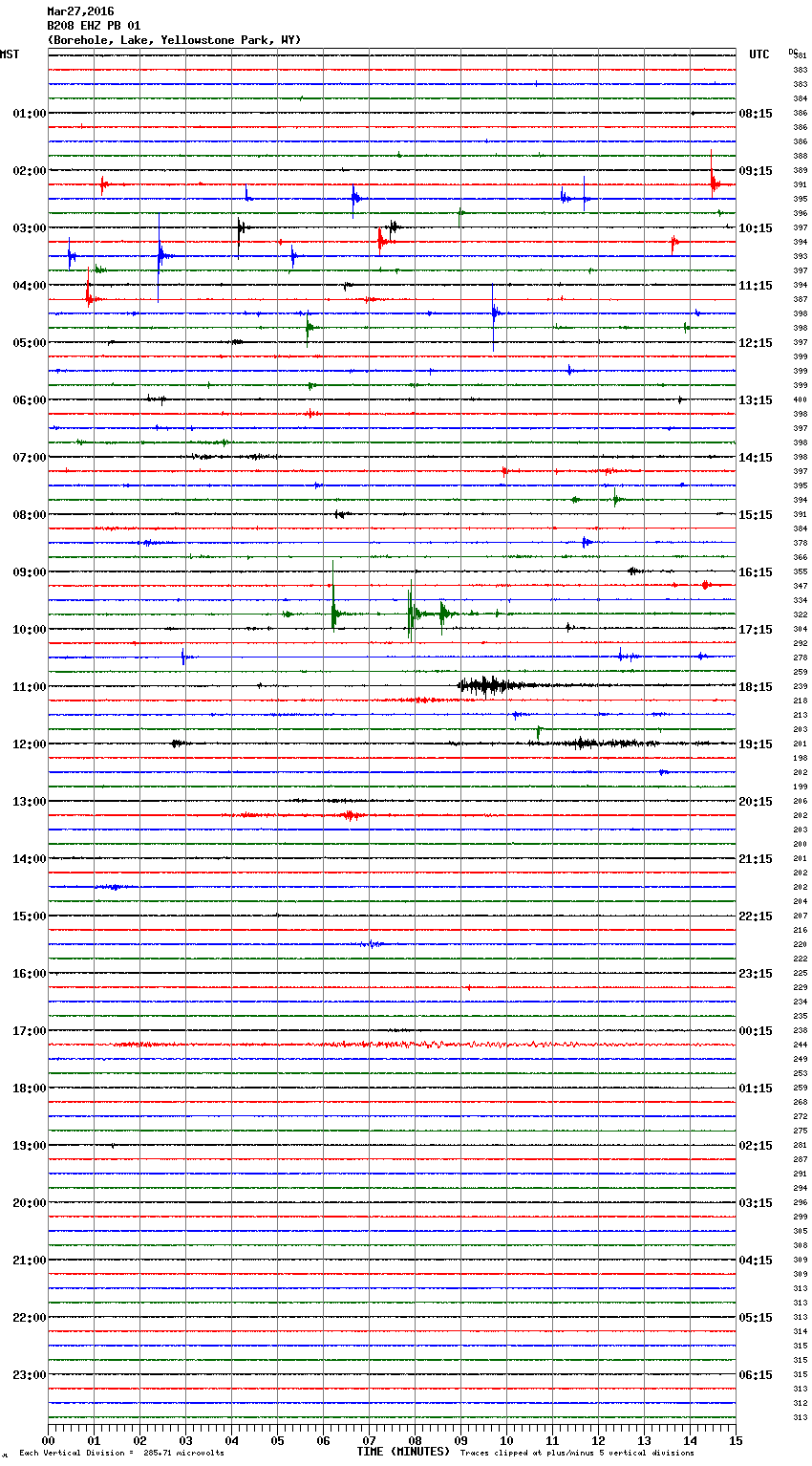Select the 16:00 MST time label
Screen dimensions: 812x1466
point(29,974)
